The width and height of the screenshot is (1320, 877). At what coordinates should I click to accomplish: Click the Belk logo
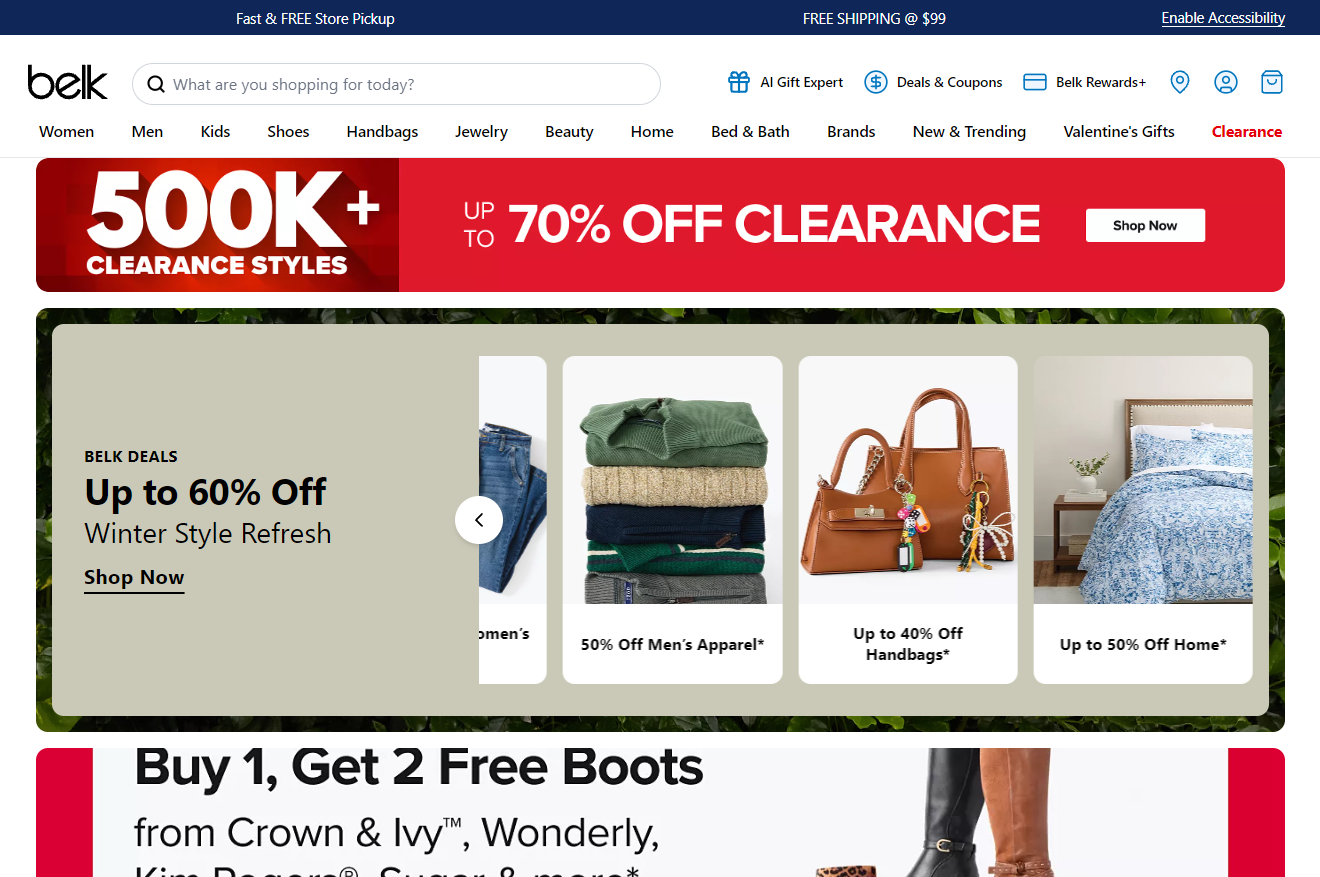(67, 83)
